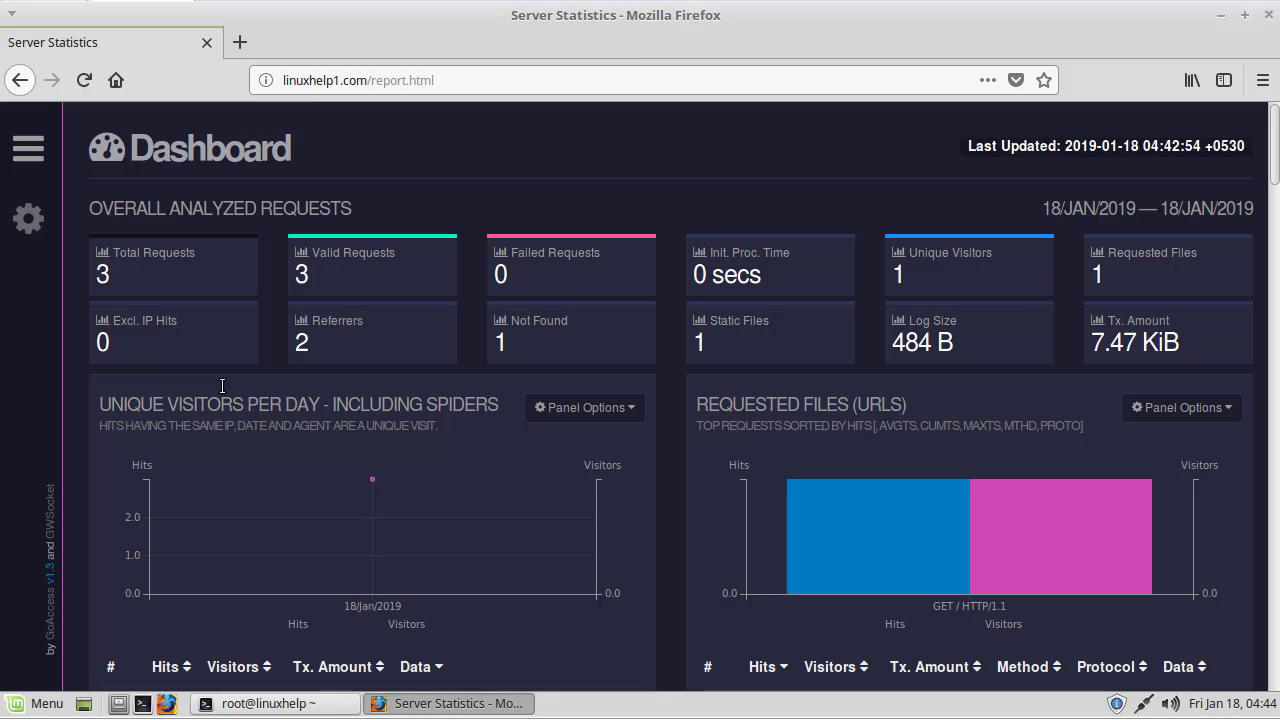The height and width of the screenshot is (720, 1280).
Task: Click the Tx. Amount 7.47 KiB card
Action: (1168, 333)
